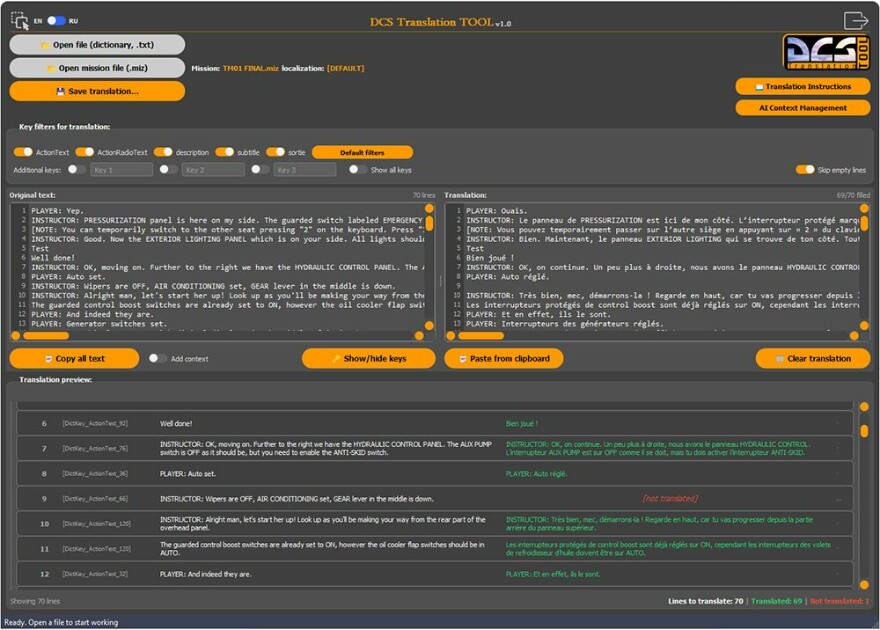Click Paste from clipboard button

504,358
